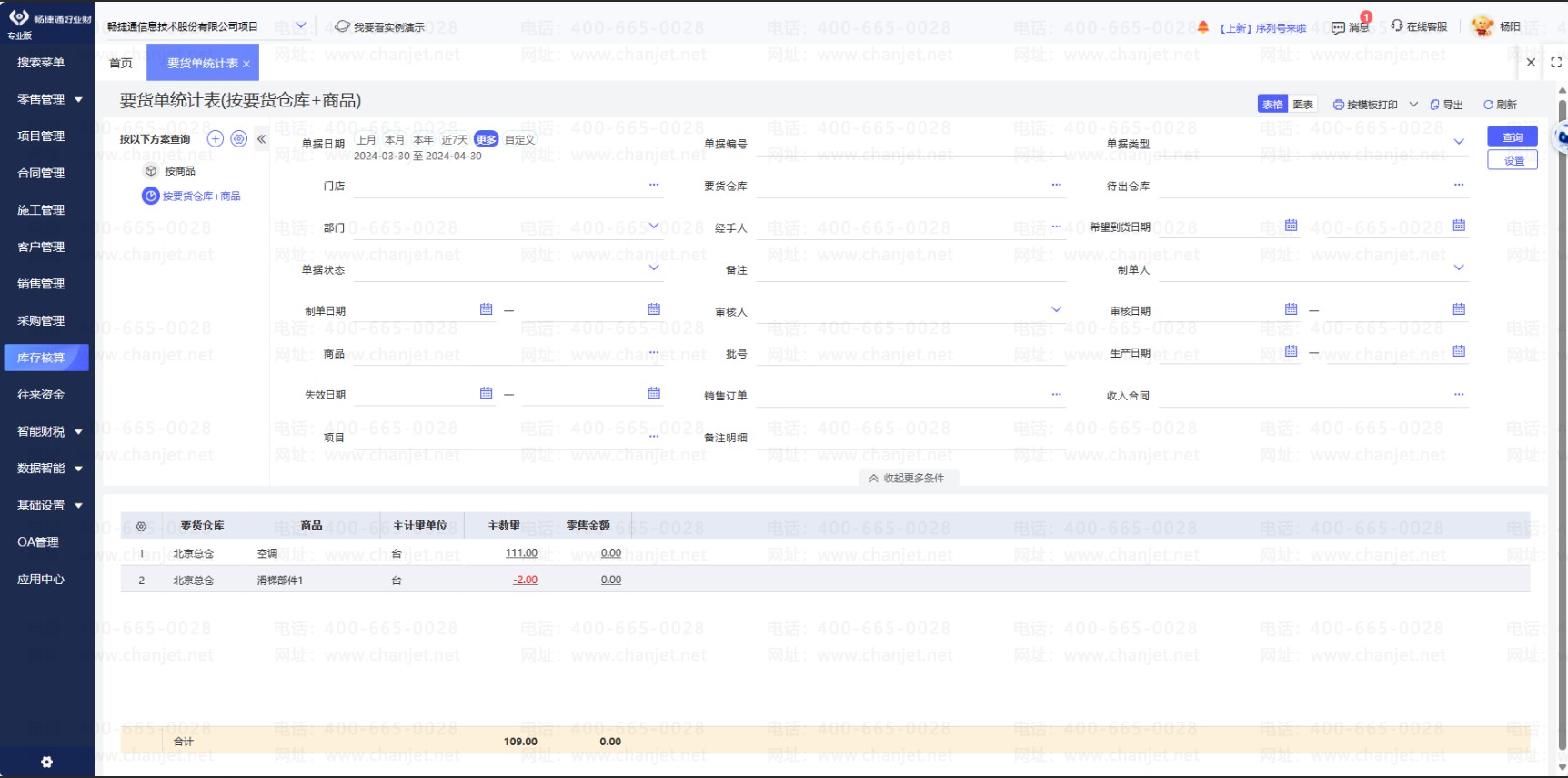
Task: Open 生产日期 start date calendar
Action: coord(1291,351)
